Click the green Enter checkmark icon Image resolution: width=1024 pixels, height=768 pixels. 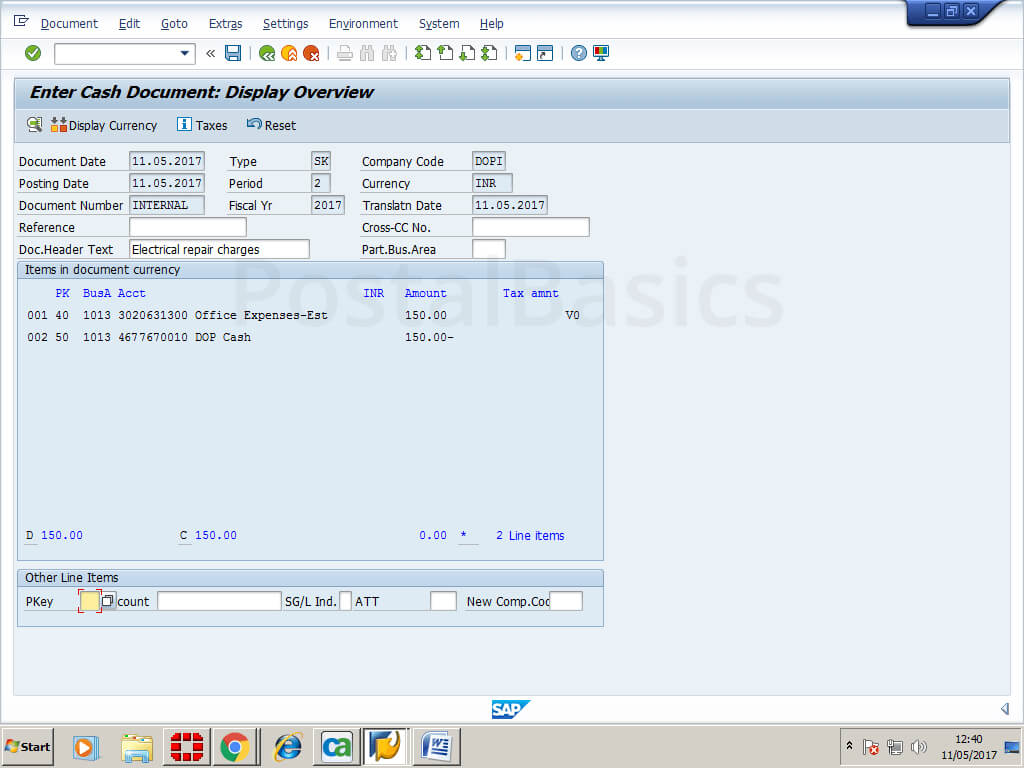(33, 53)
